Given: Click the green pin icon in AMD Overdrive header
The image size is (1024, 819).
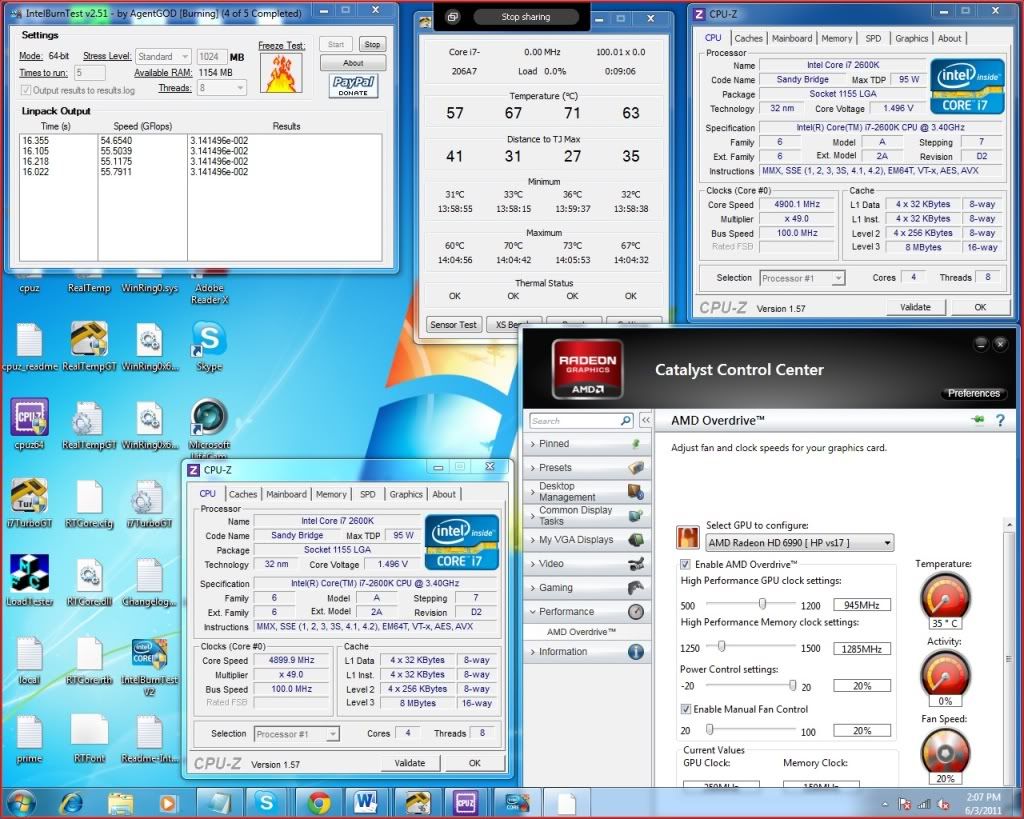Looking at the screenshot, I should [978, 420].
